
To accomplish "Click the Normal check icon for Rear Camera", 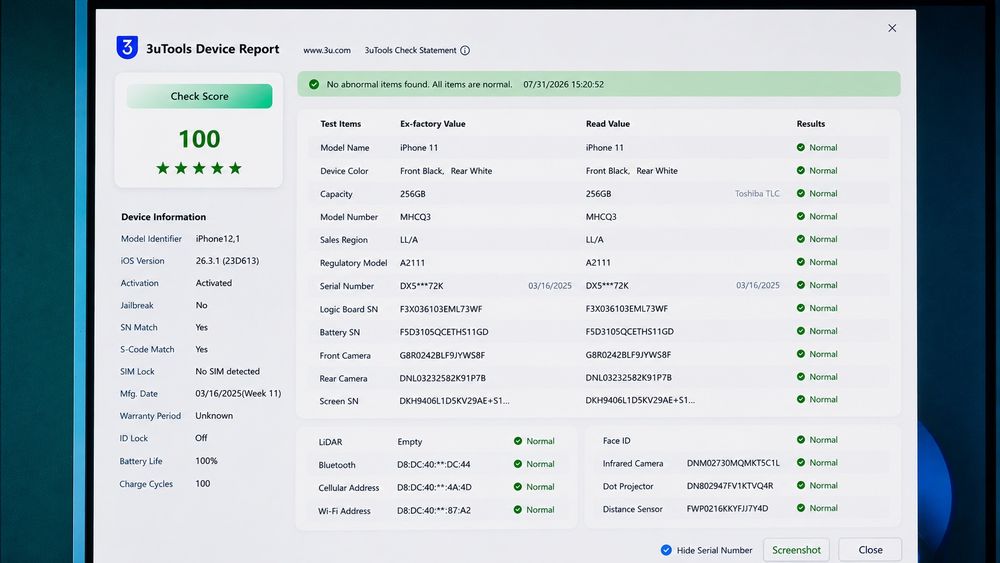I will pos(800,377).
